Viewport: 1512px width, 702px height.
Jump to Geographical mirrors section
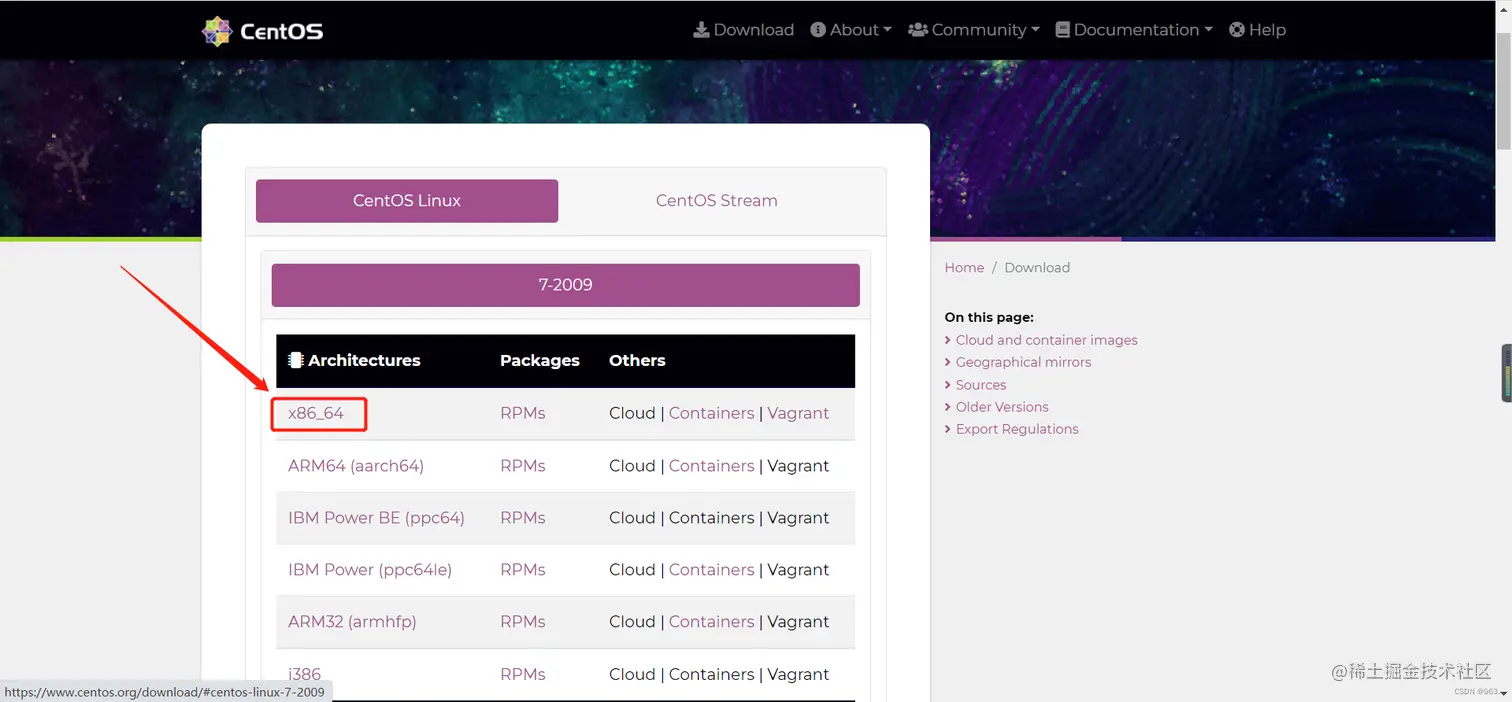pos(1023,362)
